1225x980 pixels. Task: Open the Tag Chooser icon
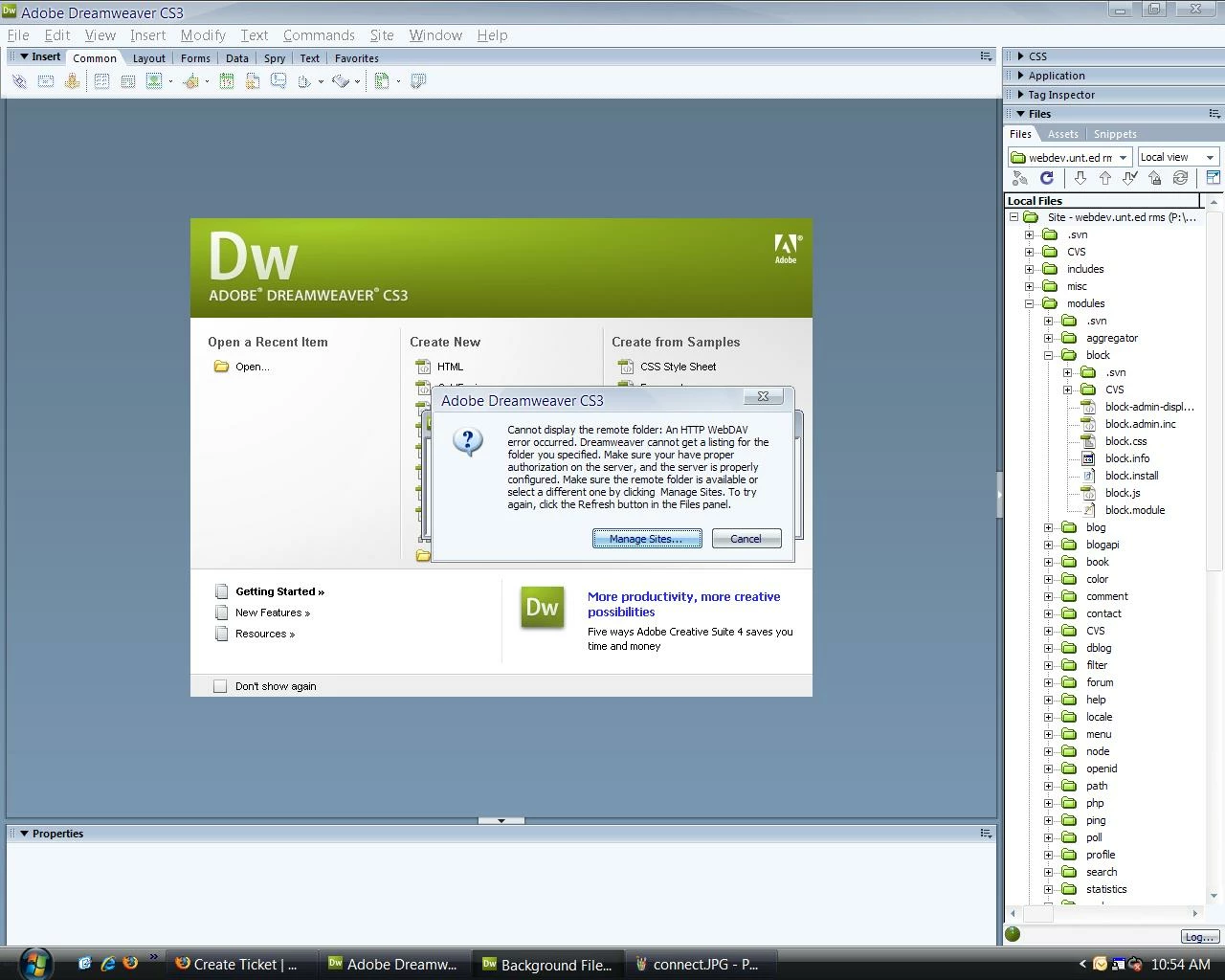point(418,81)
